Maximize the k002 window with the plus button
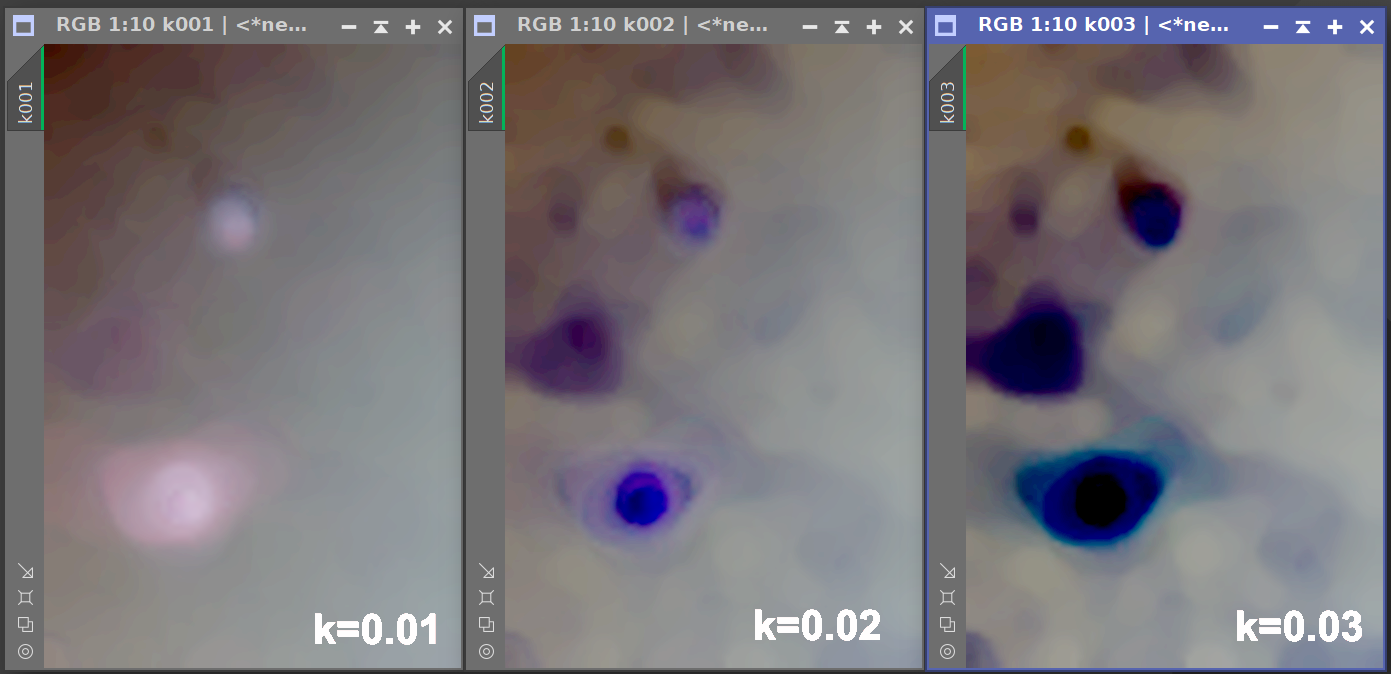 click(874, 27)
